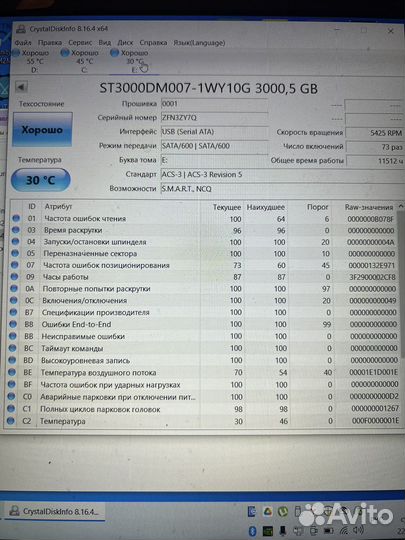
Task: Click the Порог column header
Action: 318,207
